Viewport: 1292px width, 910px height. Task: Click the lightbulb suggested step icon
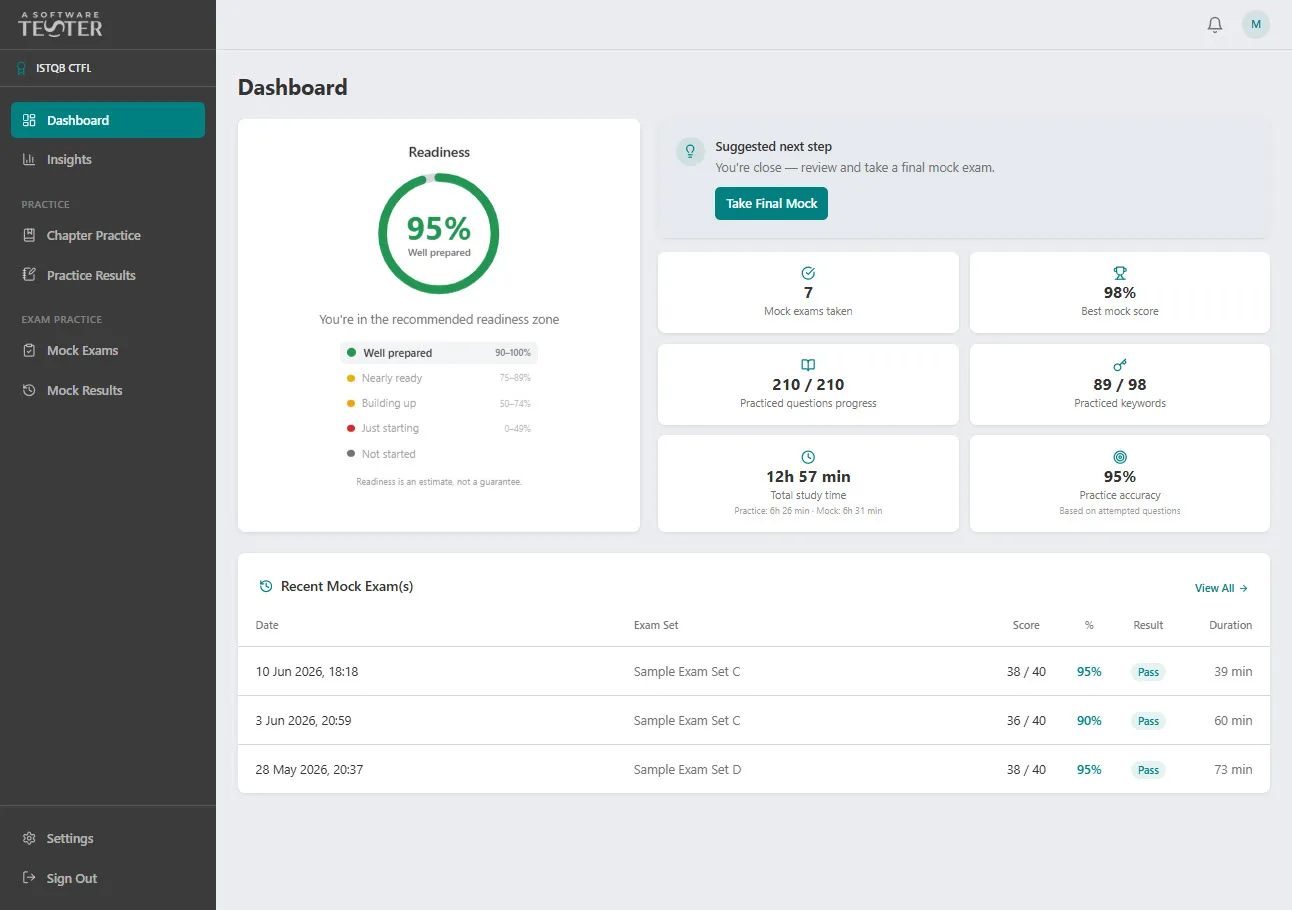pos(690,151)
